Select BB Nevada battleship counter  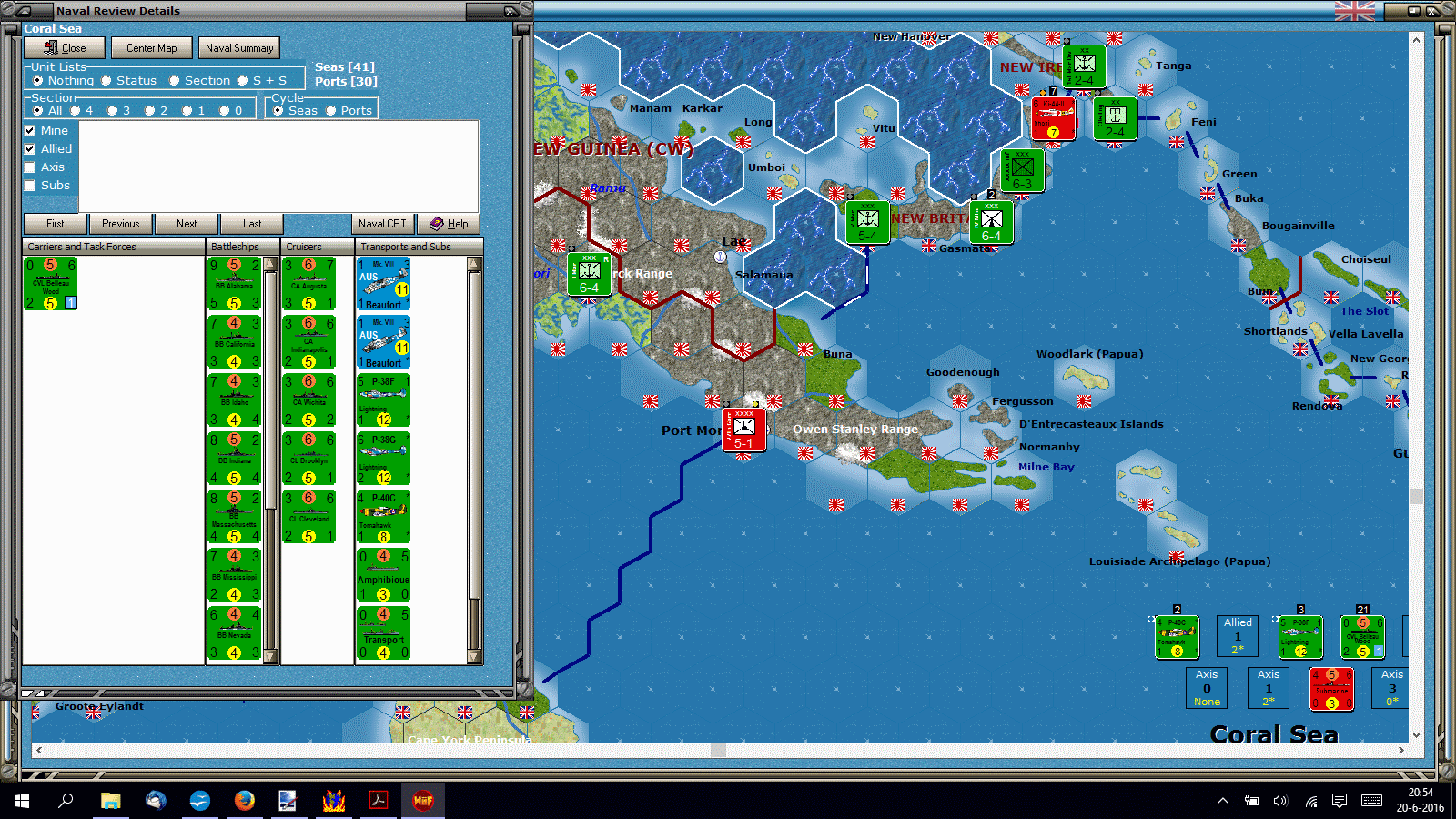(x=234, y=633)
